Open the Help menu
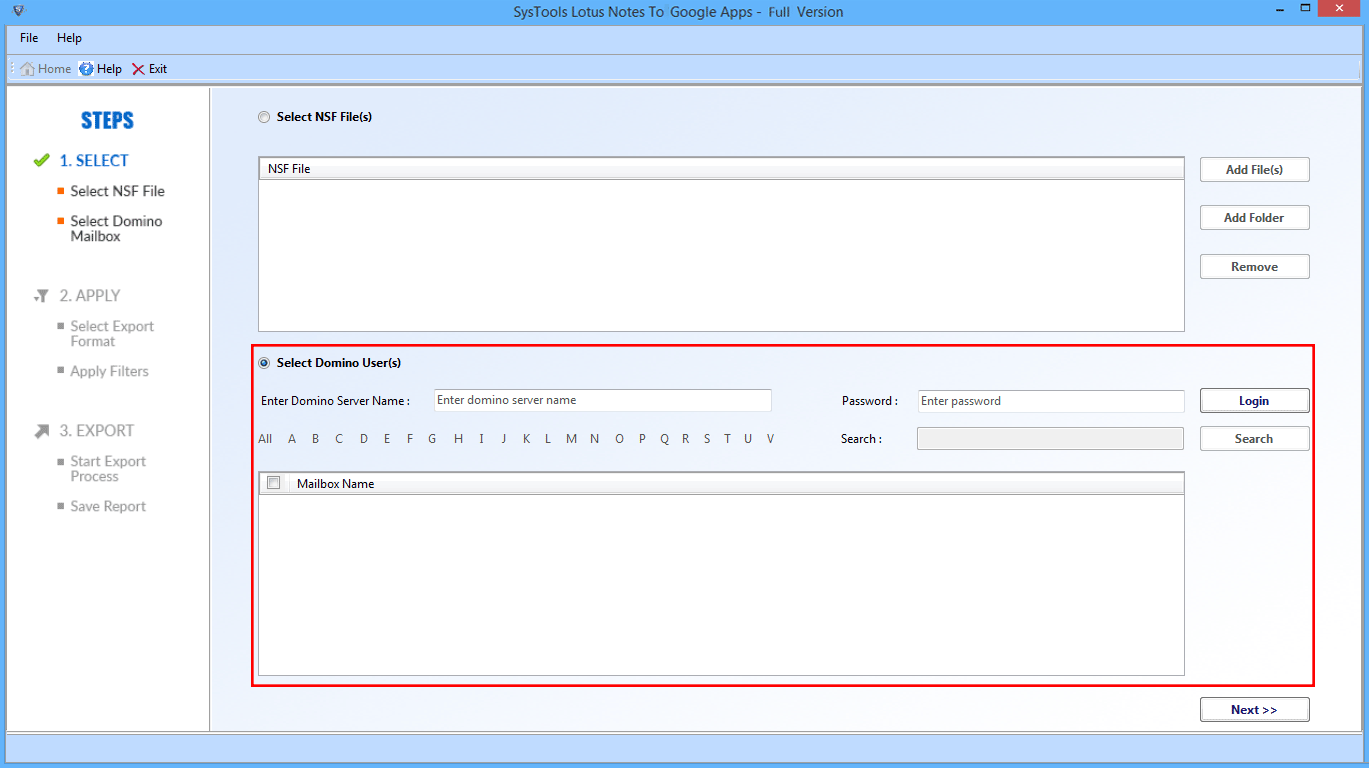The height and width of the screenshot is (768, 1369). pyautogui.click(x=69, y=38)
